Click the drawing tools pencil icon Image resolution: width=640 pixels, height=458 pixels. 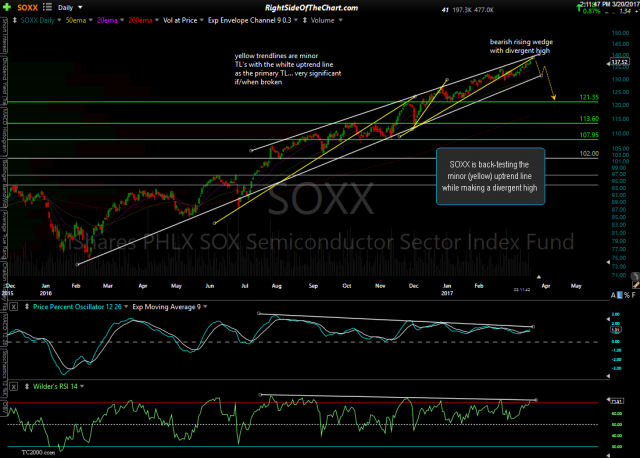tap(636, 285)
